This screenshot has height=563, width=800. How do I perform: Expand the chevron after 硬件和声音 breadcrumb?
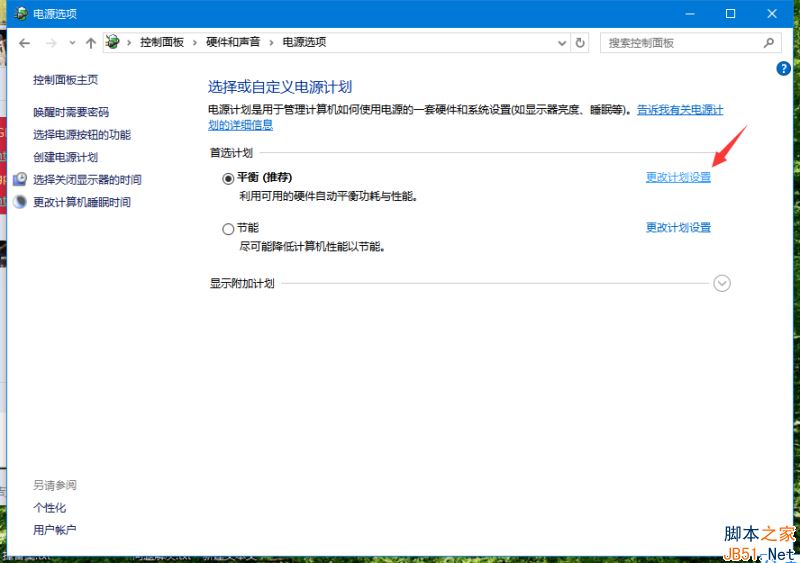click(x=271, y=43)
